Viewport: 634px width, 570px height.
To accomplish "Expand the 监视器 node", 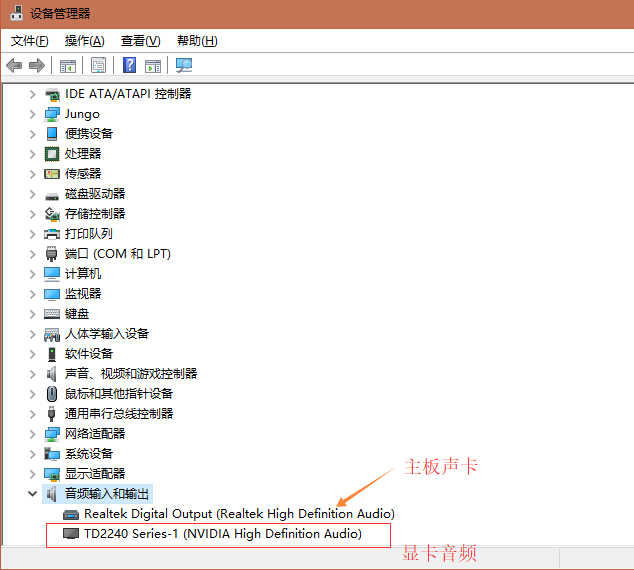I will (33, 294).
